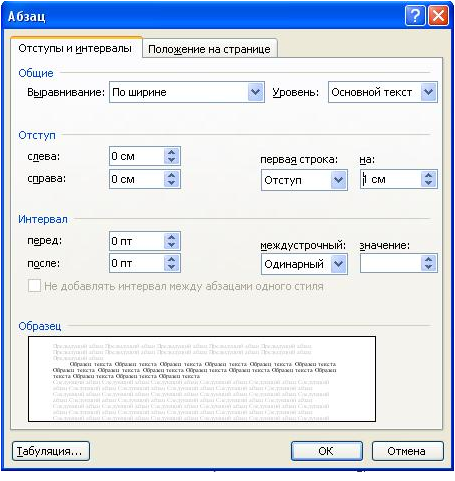
Task: Decrease spacing after paragraph using down arrow
Action: [171, 267]
